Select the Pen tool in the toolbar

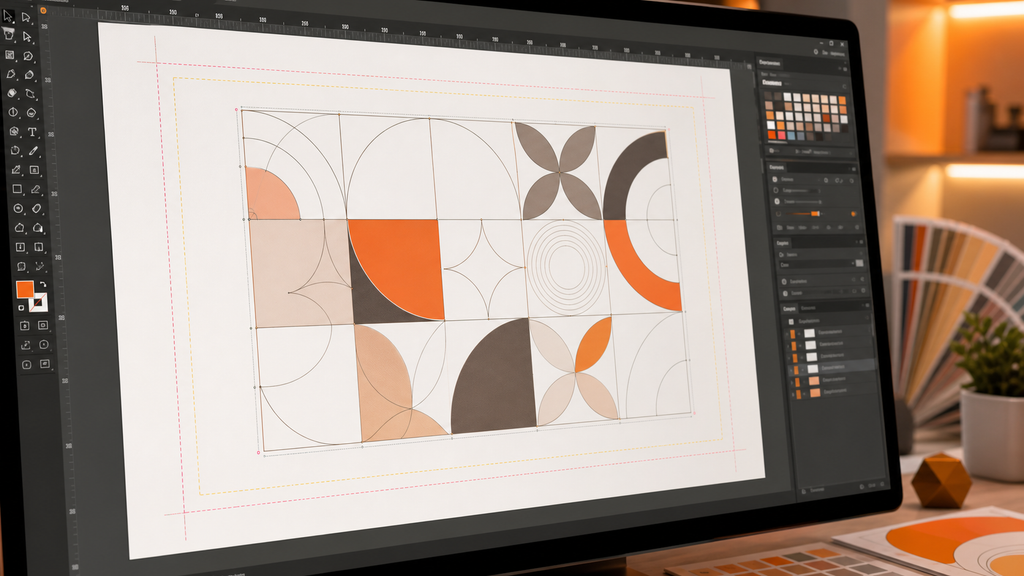[11, 74]
